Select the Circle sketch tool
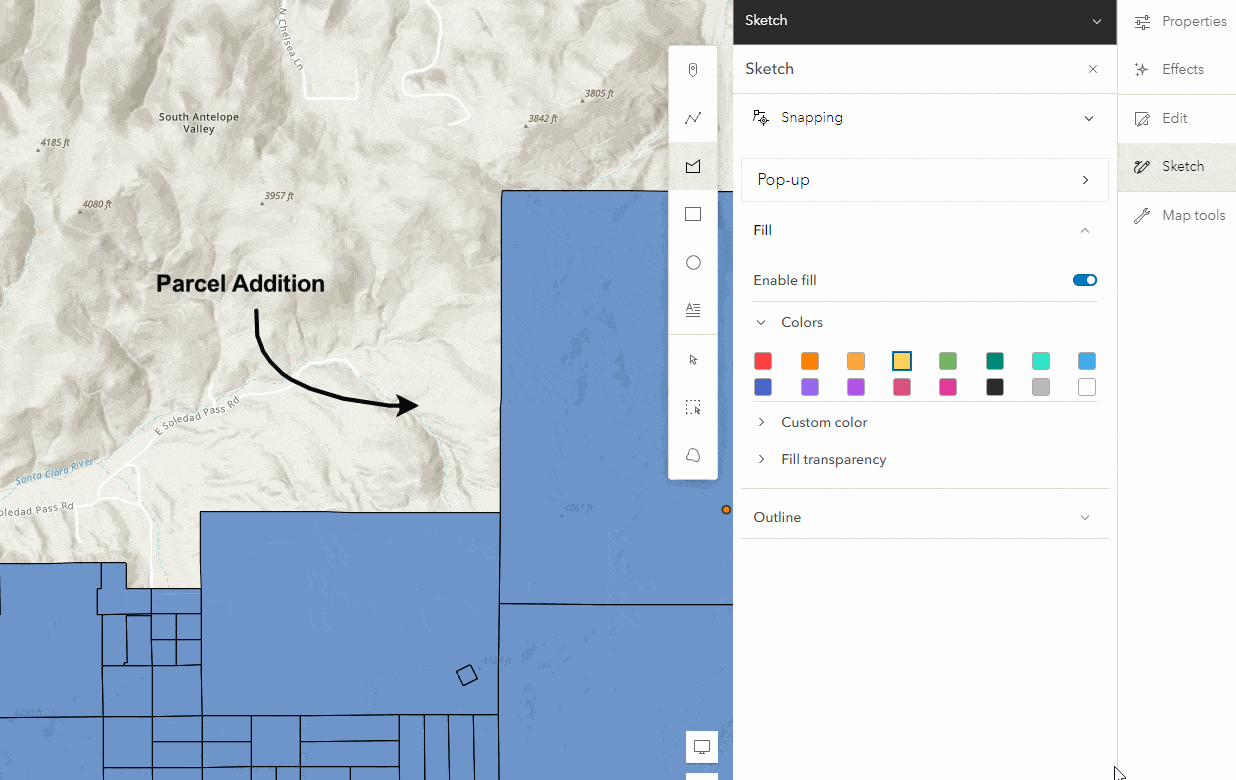This screenshot has width=1236, height=780. pyautogui.click(x=692, y=262)
